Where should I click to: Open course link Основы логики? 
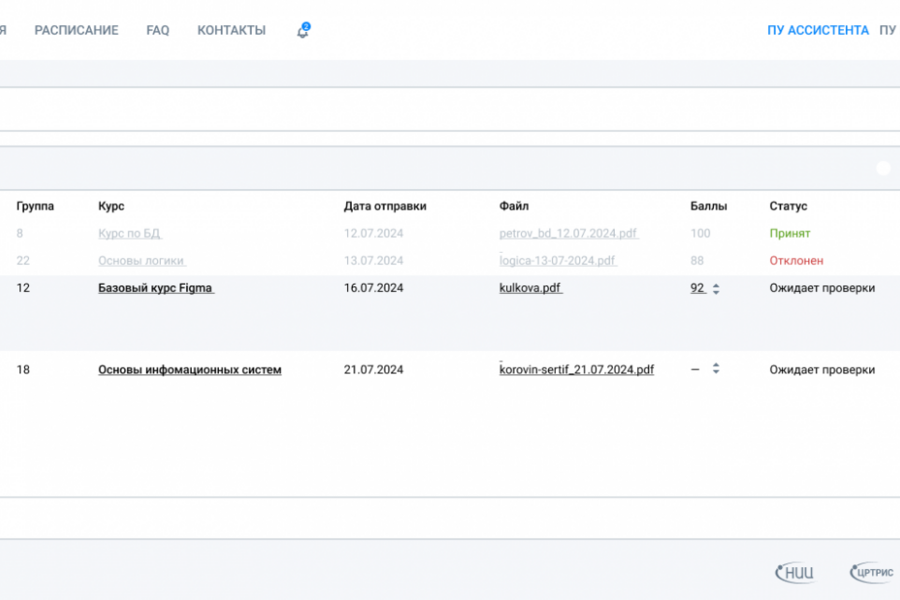tap(142, 261)
